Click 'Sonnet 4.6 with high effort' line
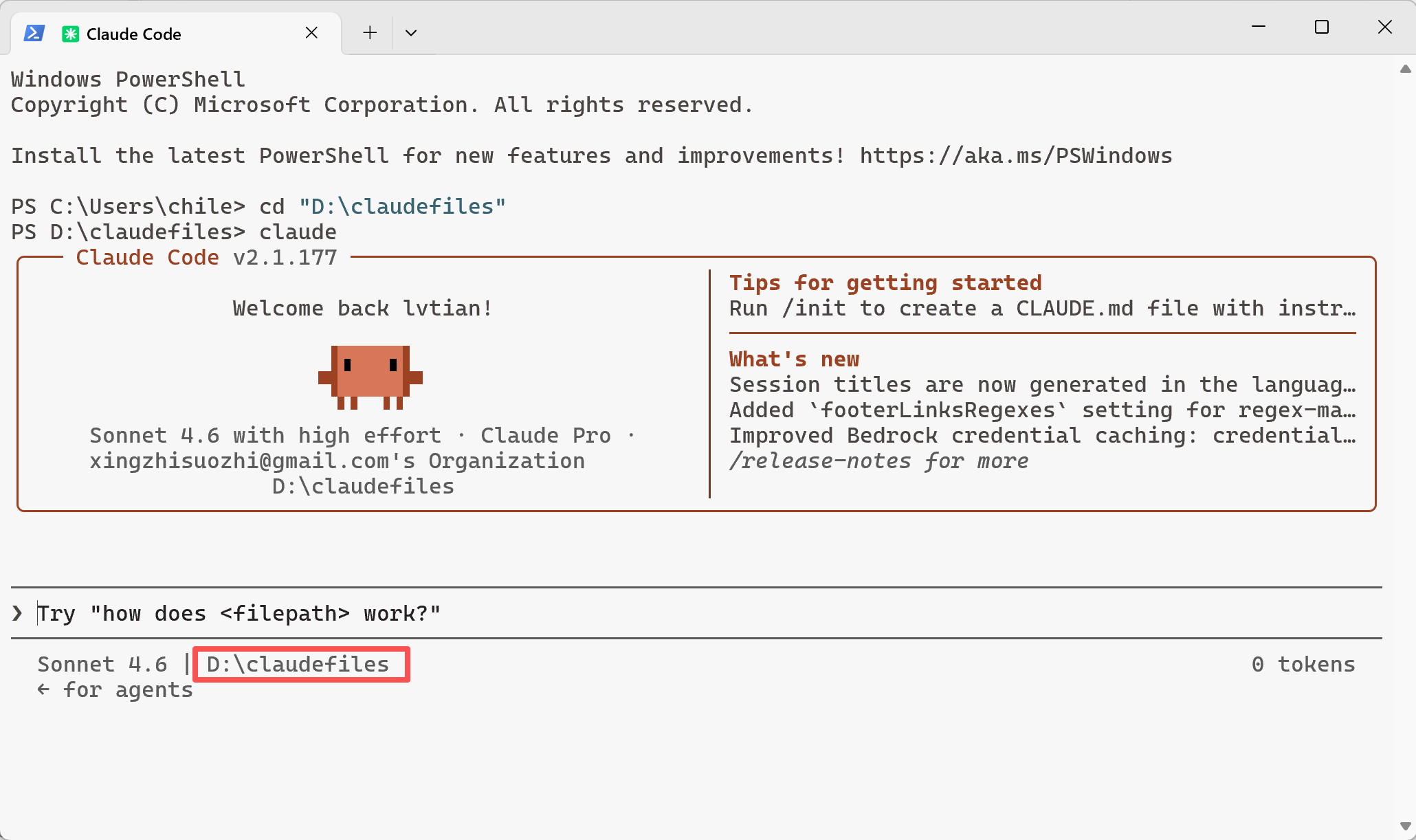Screen dimensions: 1416x840 [x=362, y=435]
